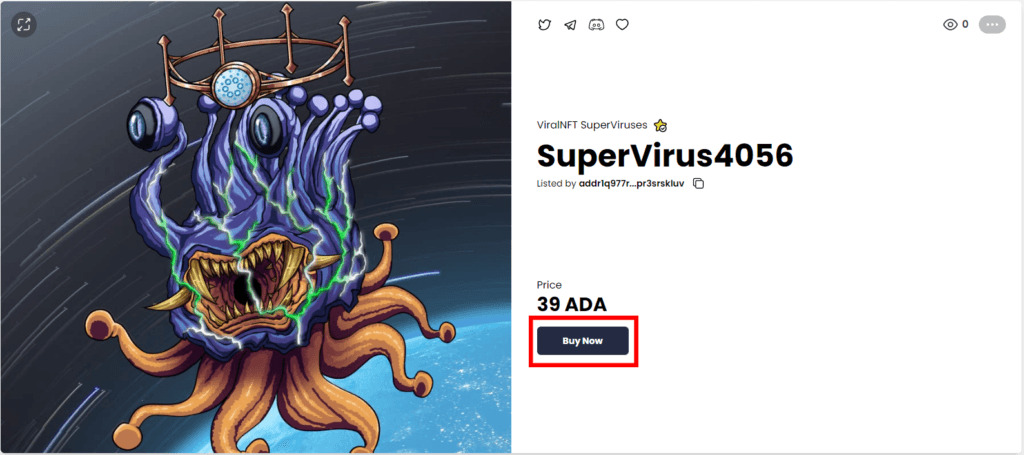Image resolution: width=1024 pixels, height=455 pixels.
Task: Click the Listed by label
Action: coord(556,183)
